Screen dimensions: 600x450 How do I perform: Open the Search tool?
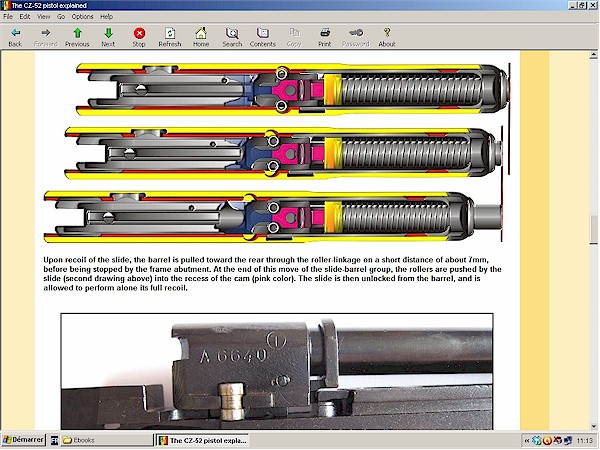pos(232,37)
